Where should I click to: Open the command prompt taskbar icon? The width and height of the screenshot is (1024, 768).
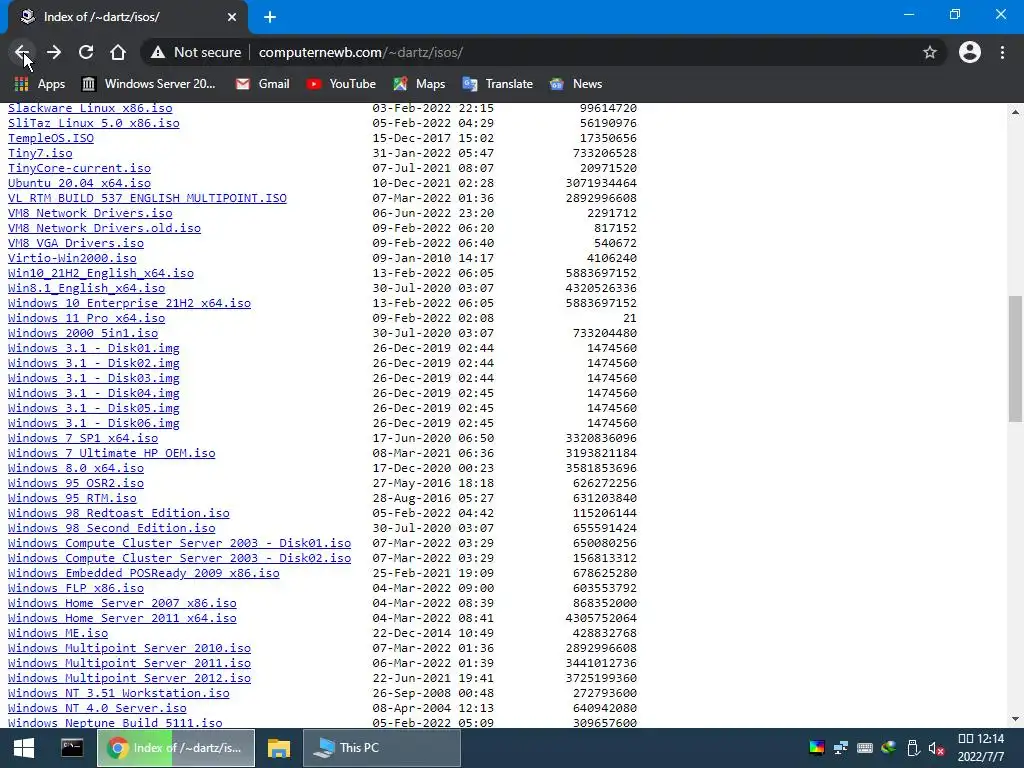[72, 748]
